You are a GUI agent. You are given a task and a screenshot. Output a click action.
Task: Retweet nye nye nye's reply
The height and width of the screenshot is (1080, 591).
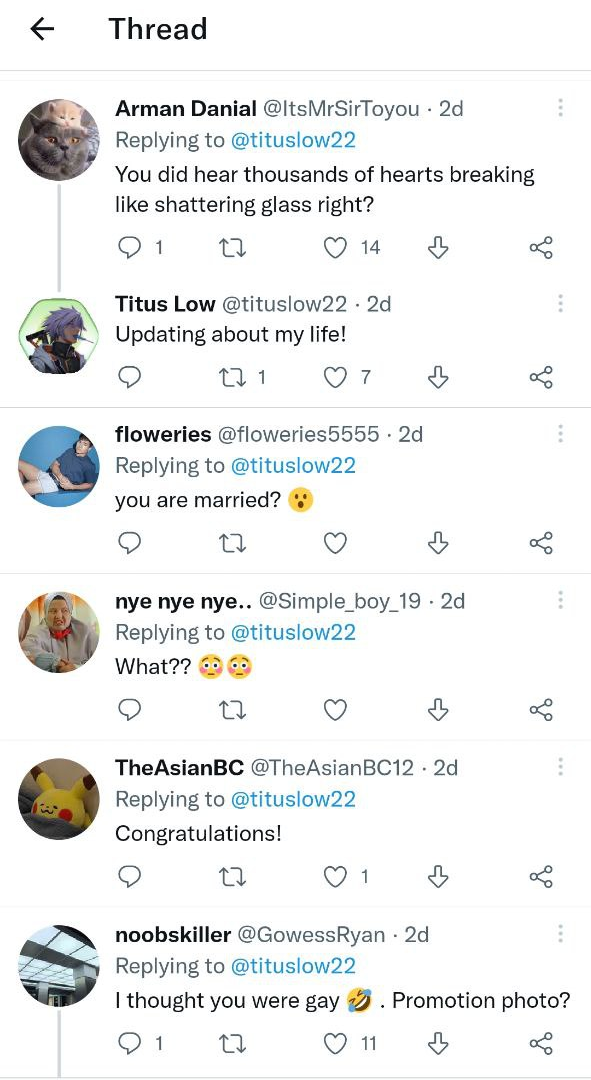(x=232, y=710)
